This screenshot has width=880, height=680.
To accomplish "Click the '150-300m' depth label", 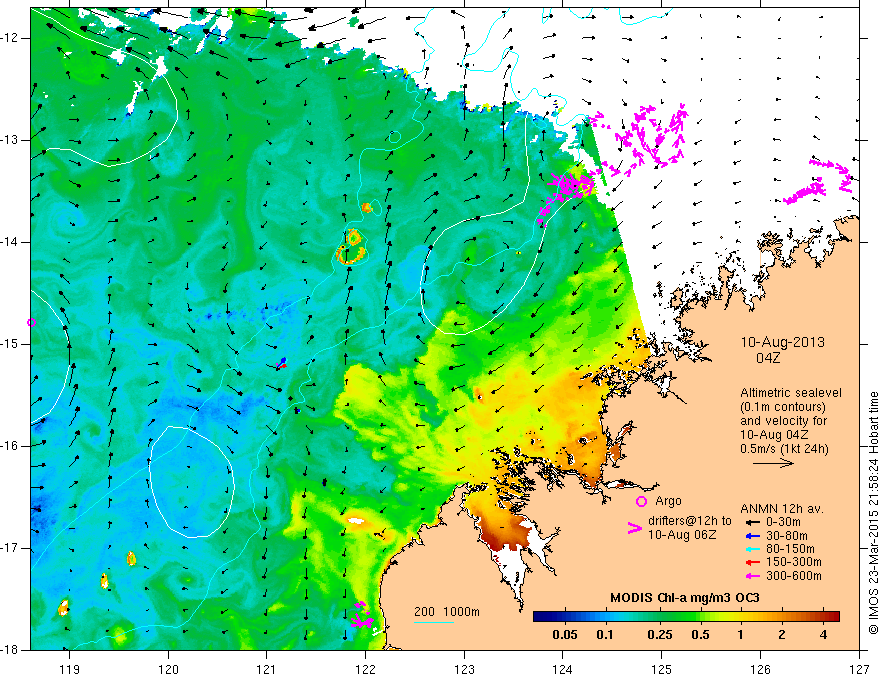I will pyautogui.click(x=794, y=562).
